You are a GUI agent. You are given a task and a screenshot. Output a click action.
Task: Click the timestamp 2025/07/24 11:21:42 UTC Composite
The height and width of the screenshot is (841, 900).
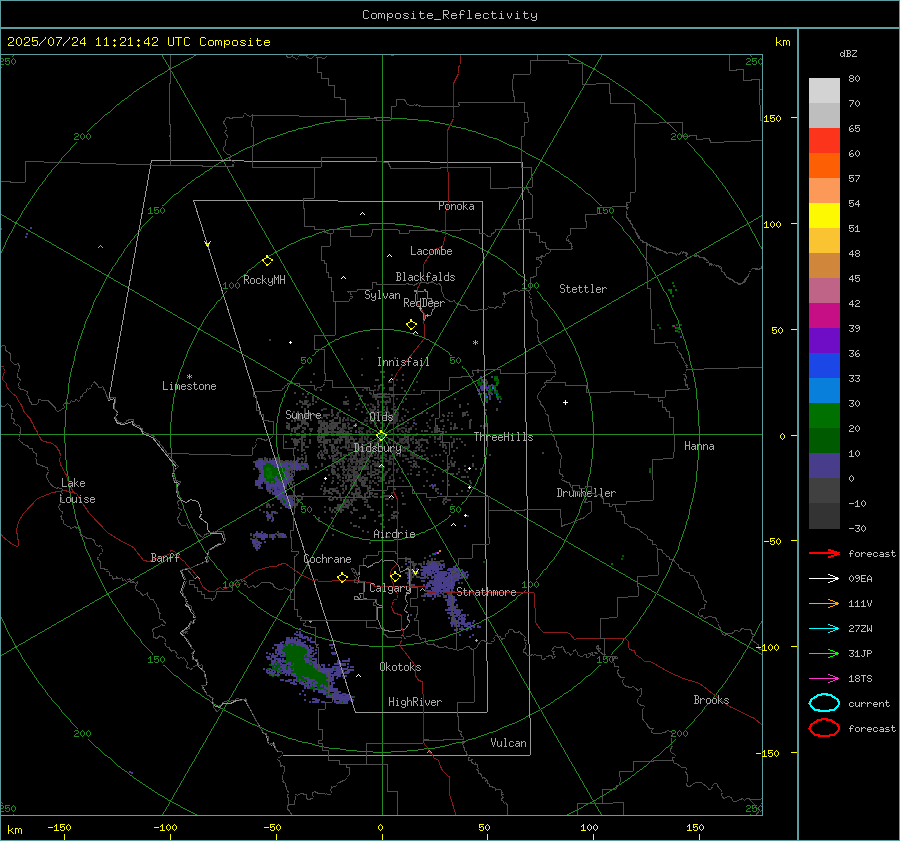138,42
